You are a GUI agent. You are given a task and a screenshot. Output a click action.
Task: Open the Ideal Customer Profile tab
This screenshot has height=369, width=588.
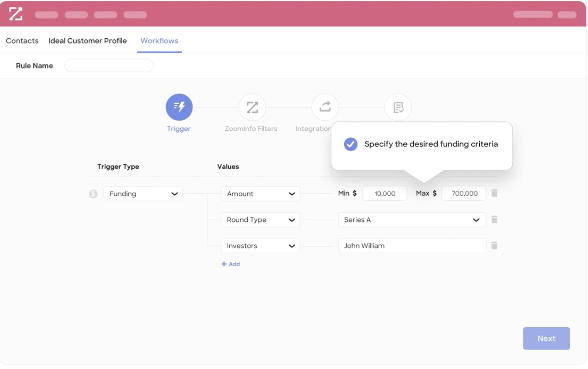[87, 40]
